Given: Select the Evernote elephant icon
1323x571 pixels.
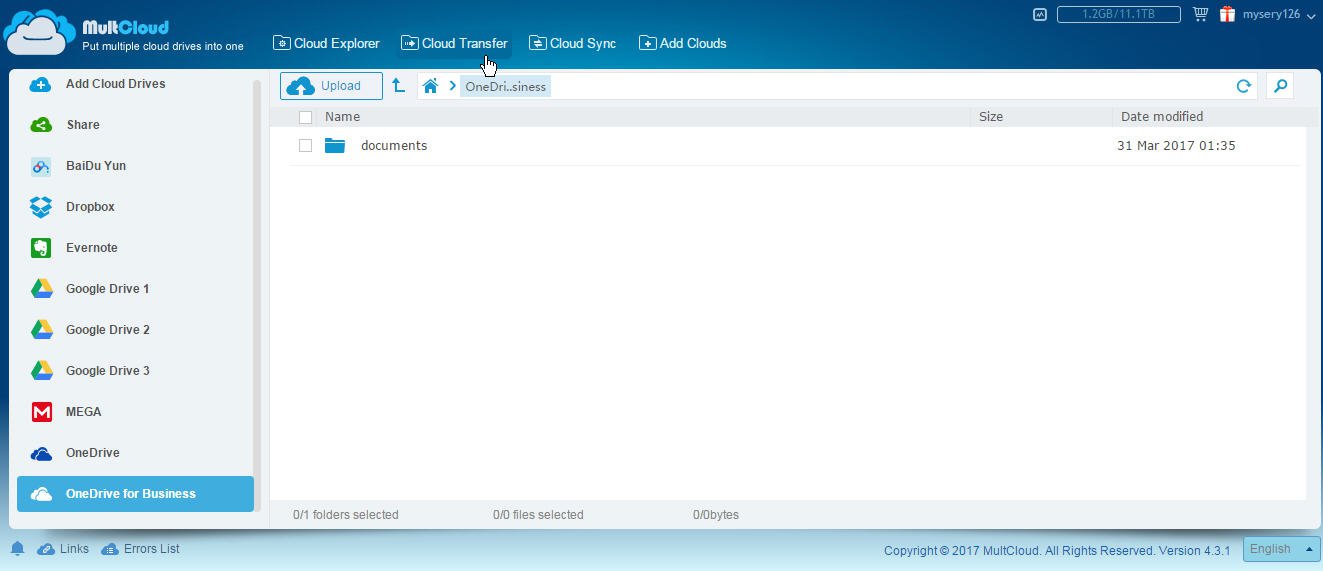Looking at the screenshot, I should pyautogui.click(x=41, y=248).
